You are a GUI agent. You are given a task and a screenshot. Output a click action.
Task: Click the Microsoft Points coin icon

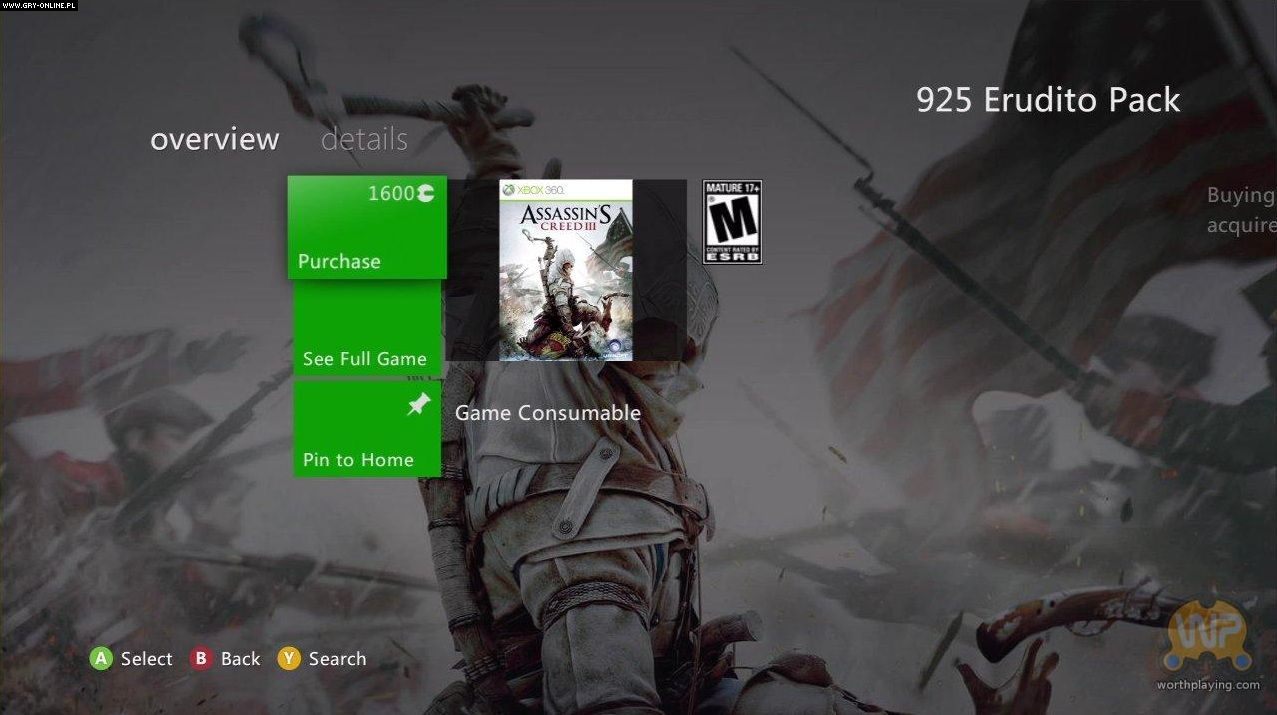426,193
